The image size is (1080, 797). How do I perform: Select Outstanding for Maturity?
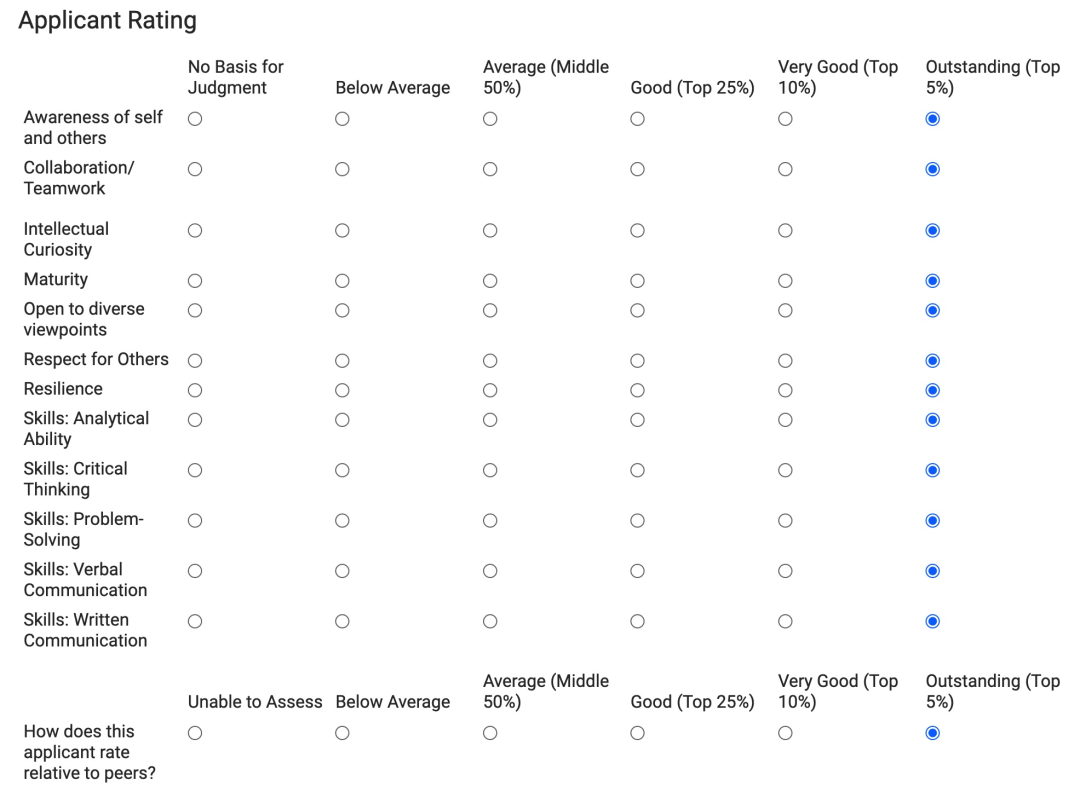tap(933, 281)
